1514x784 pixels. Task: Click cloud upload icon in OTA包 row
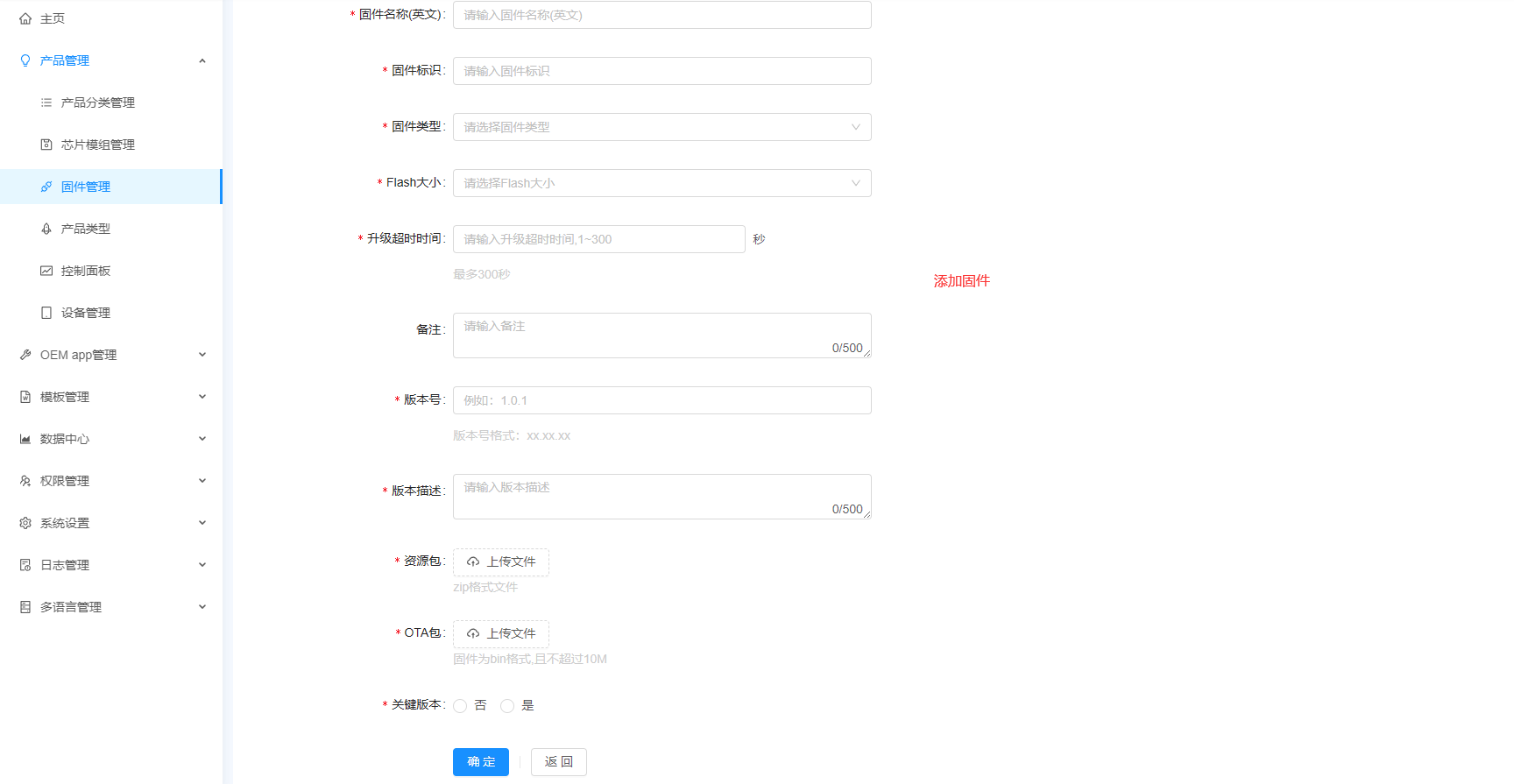coord(473,633)
